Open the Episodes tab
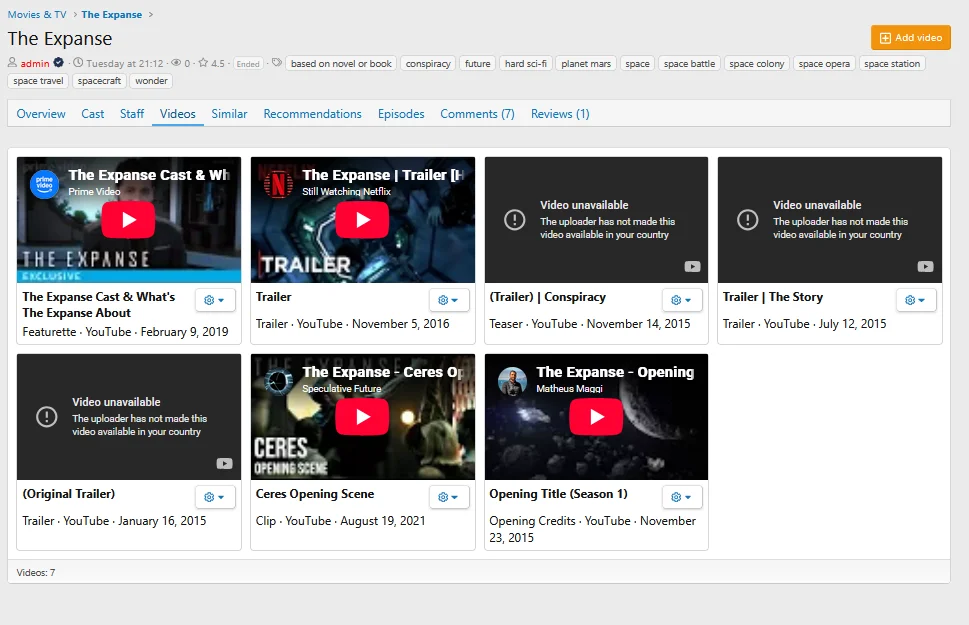 coord(401,114)
